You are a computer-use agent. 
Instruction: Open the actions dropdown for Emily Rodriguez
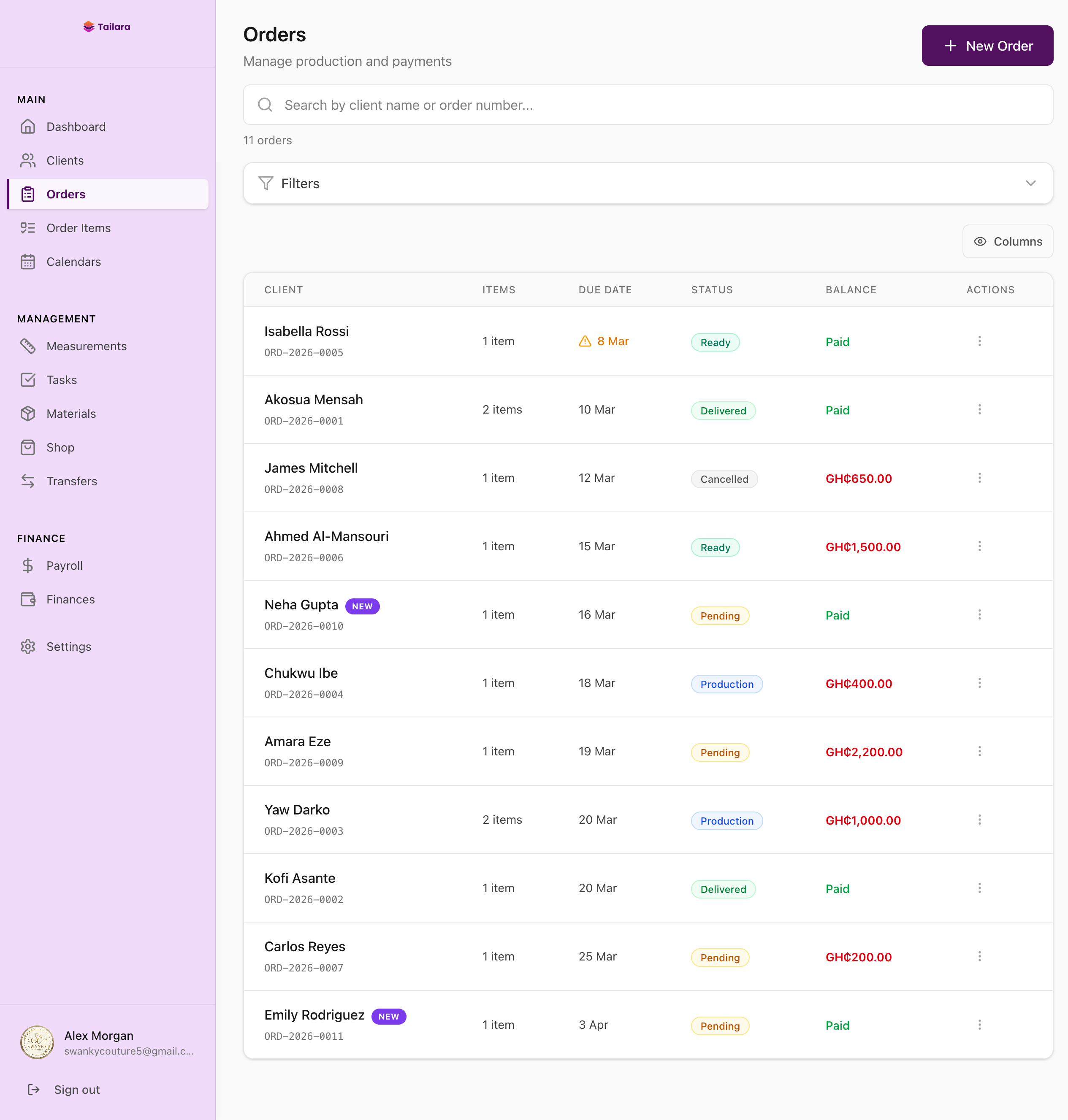(x=979, y=1024)
